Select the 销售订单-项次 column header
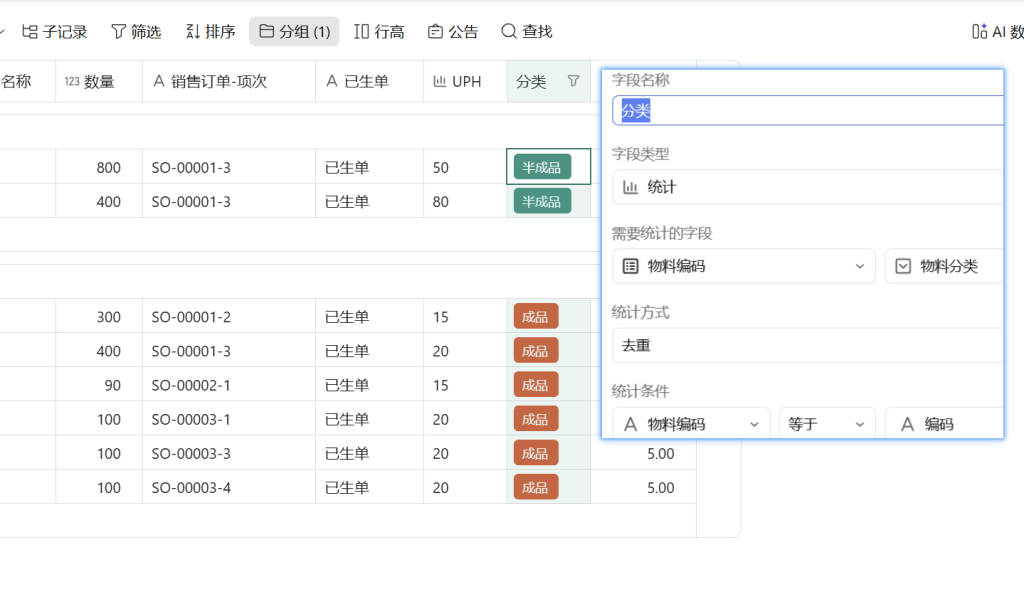 pyautogui.click(x=229, y=81)
